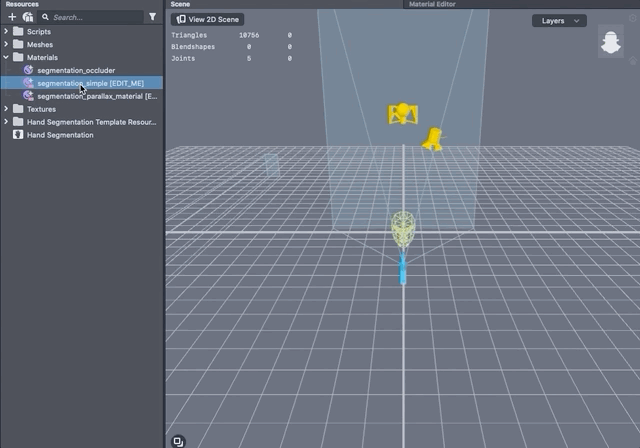Click the icon in scene's bottom-left corner
640x448 pixels.
click(x=178, y=440)
